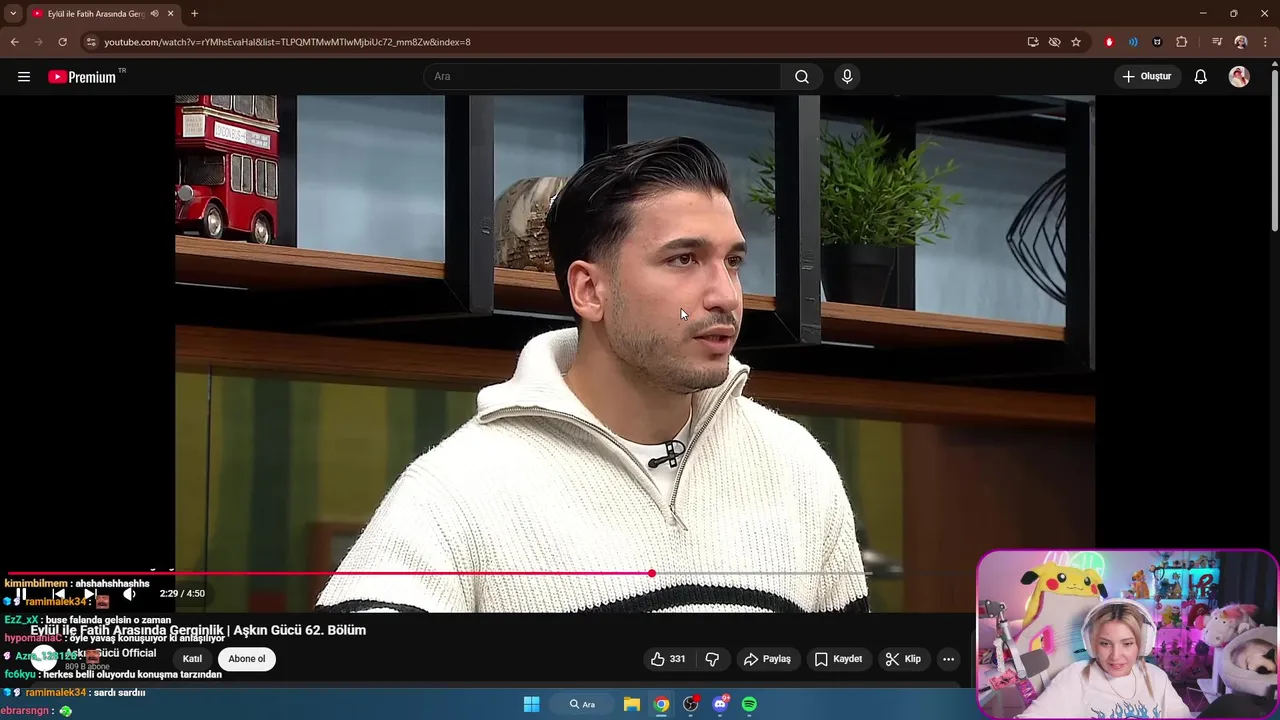Click the Katıl join button
Viewport: 1280px width, 720px height.
pyautogui.click(x=192, y=659)
